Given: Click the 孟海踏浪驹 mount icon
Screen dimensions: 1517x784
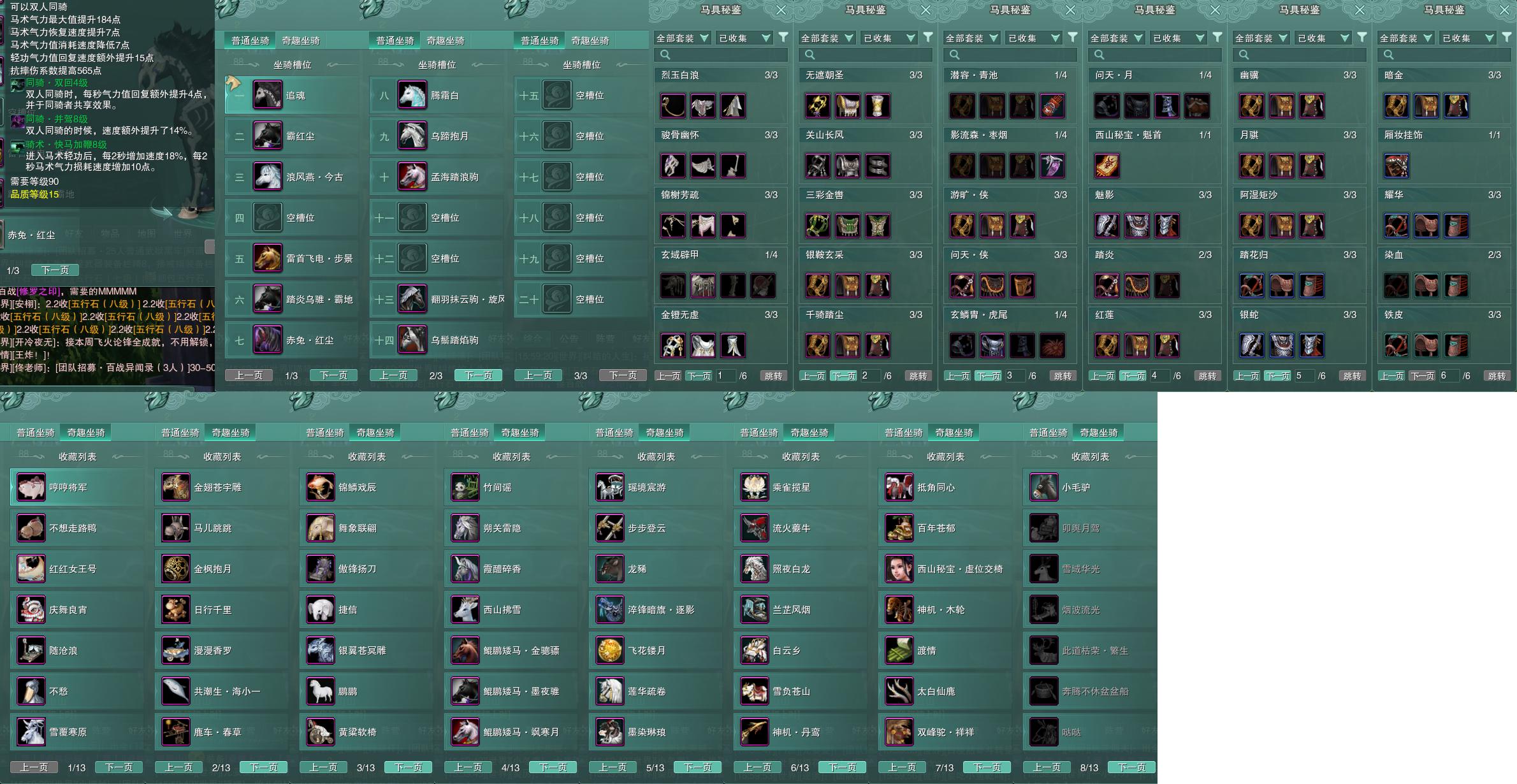Looking at the screenshot, I should click(412, 177).
